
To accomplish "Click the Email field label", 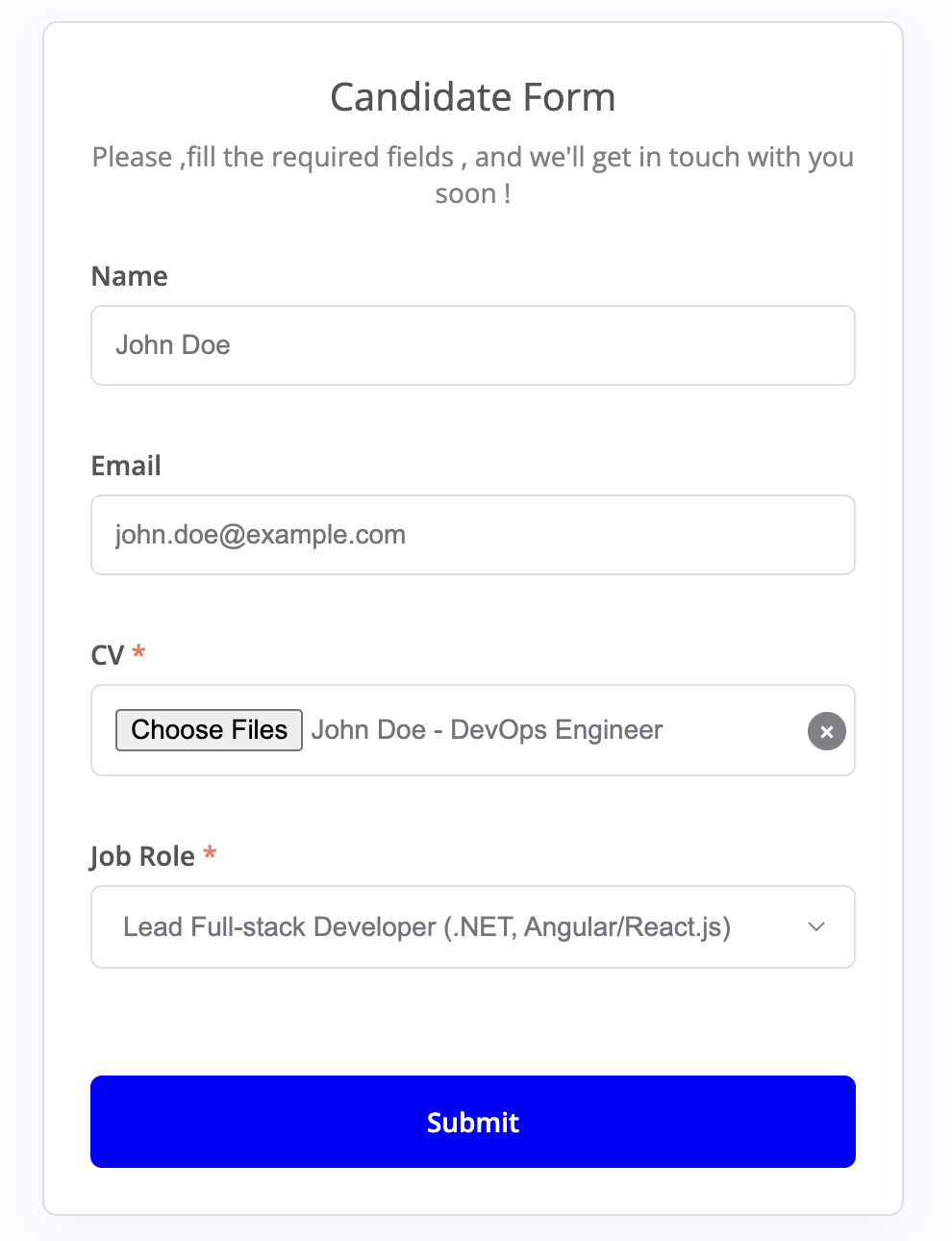I will tap(126, 467).
